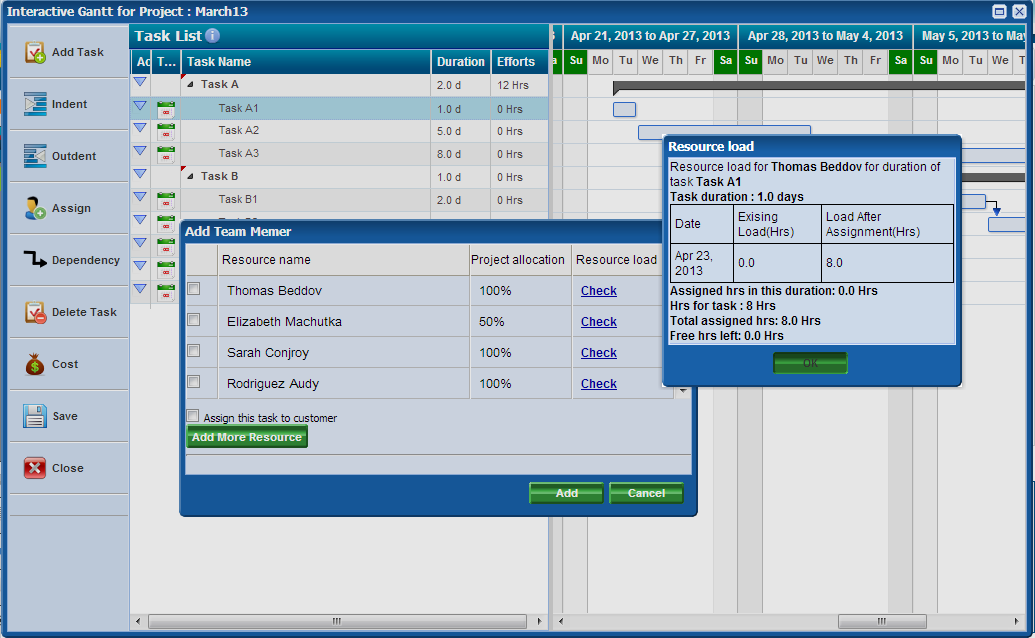The image size is (1035, 638).
Task: Tick the Thomas Beddov checkbox
Action: (x=194, y=289)
